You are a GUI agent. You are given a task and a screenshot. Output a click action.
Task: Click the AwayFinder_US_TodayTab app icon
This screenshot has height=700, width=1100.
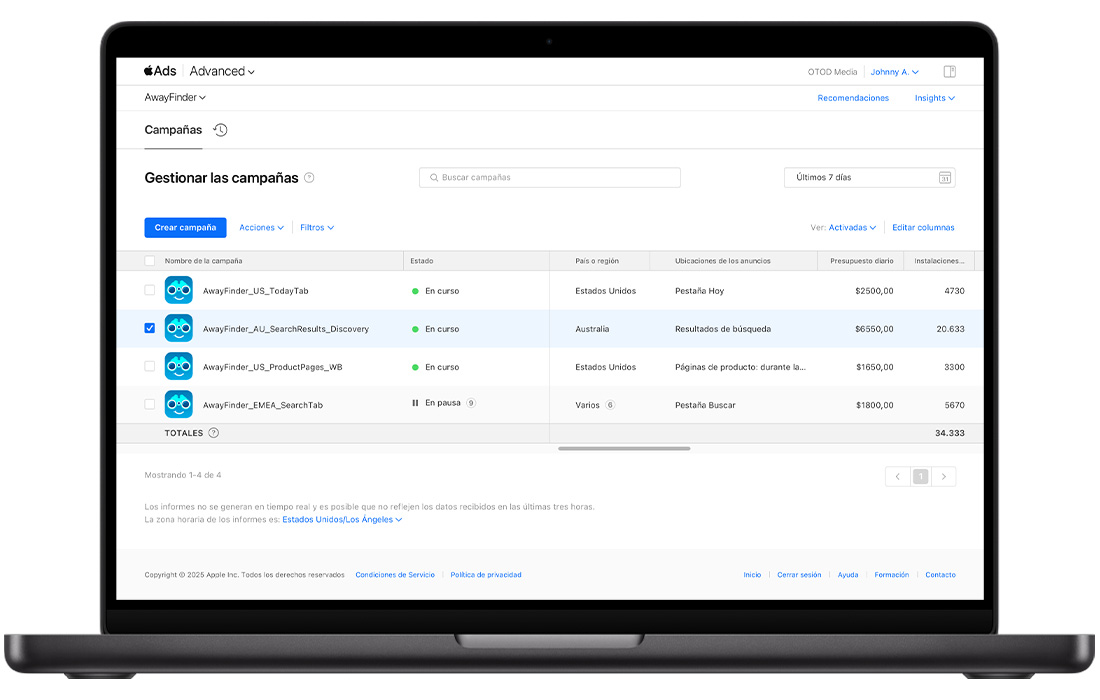tap(179, 290)
